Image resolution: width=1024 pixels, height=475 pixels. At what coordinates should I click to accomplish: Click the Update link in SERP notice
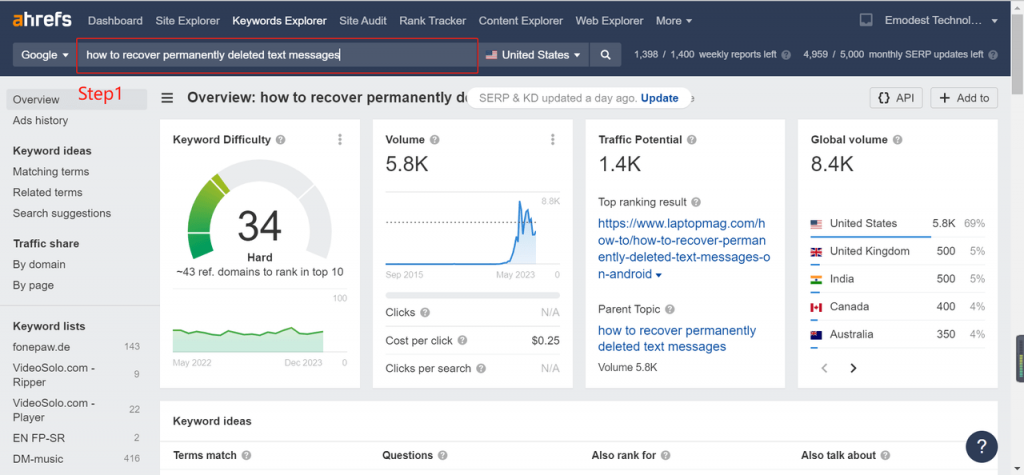click(660, 98)
